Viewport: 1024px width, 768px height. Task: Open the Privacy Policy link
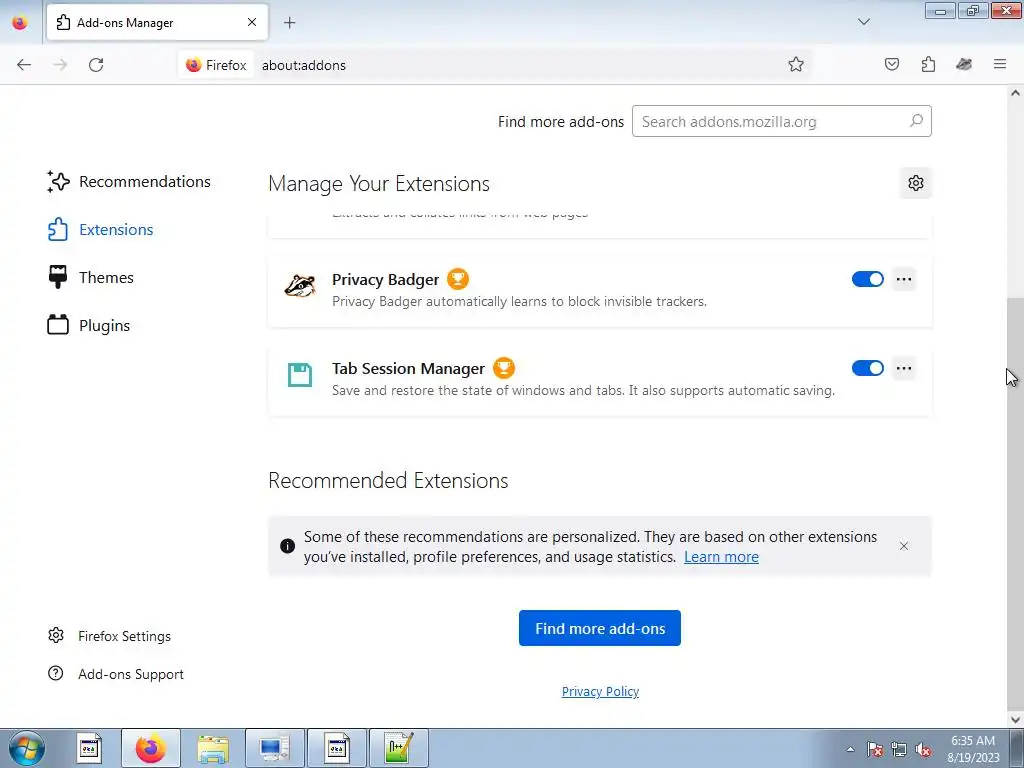[x=600, y=692]
